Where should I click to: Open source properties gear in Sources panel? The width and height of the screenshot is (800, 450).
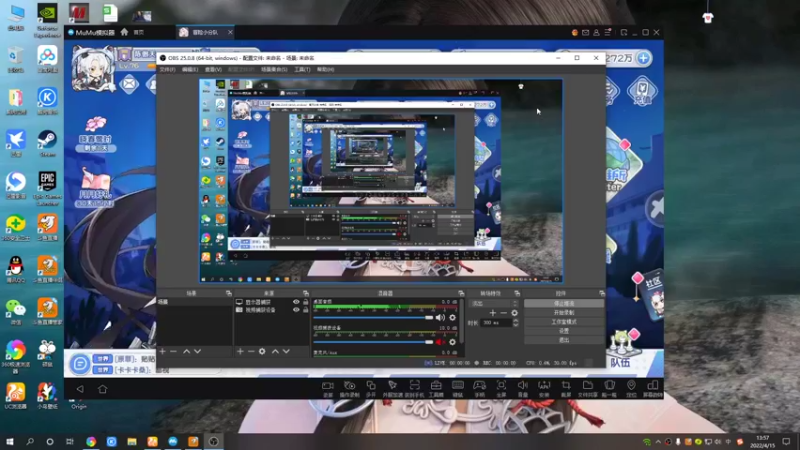262,352
